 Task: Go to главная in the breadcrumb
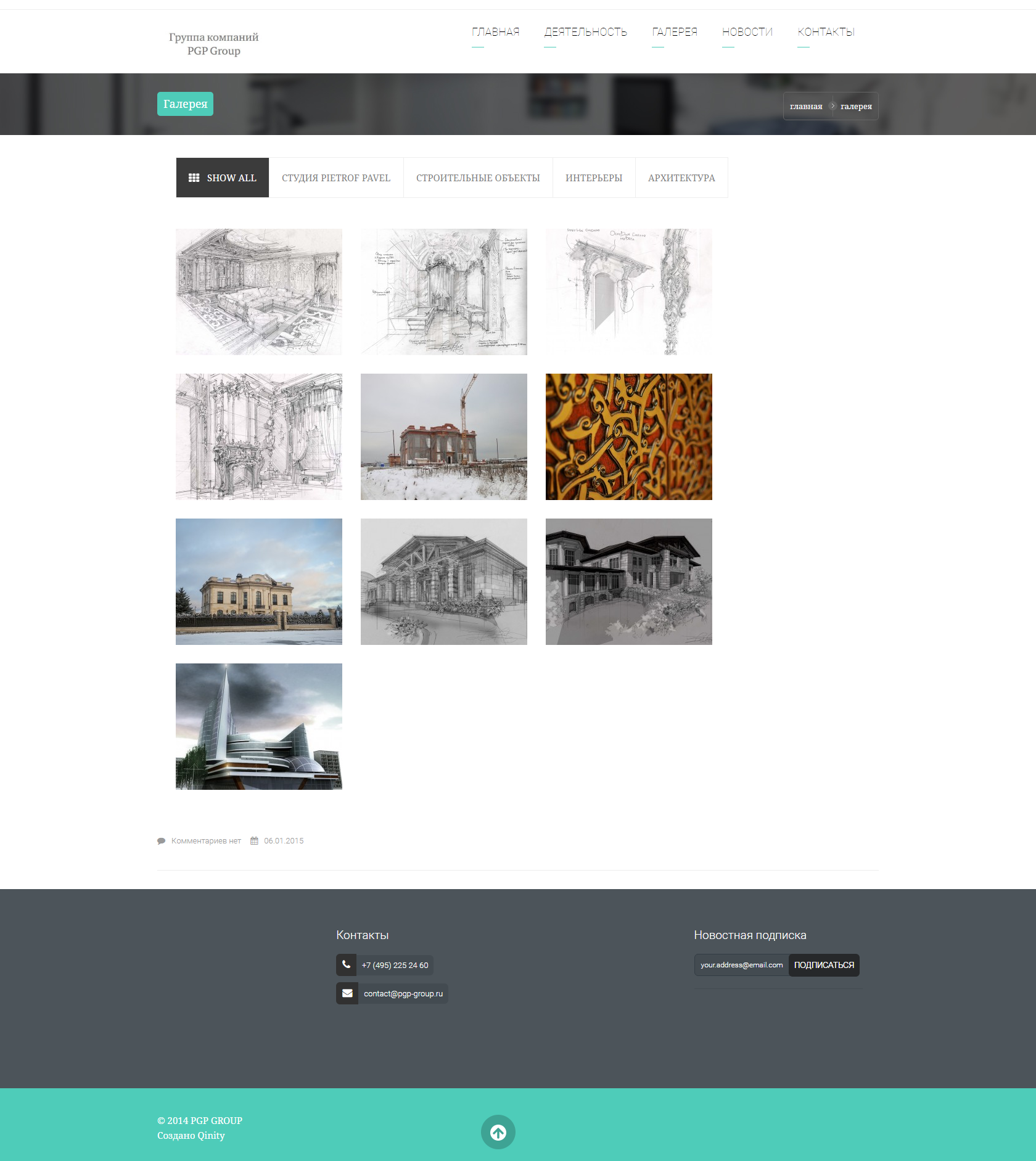[x=806, y=106]
